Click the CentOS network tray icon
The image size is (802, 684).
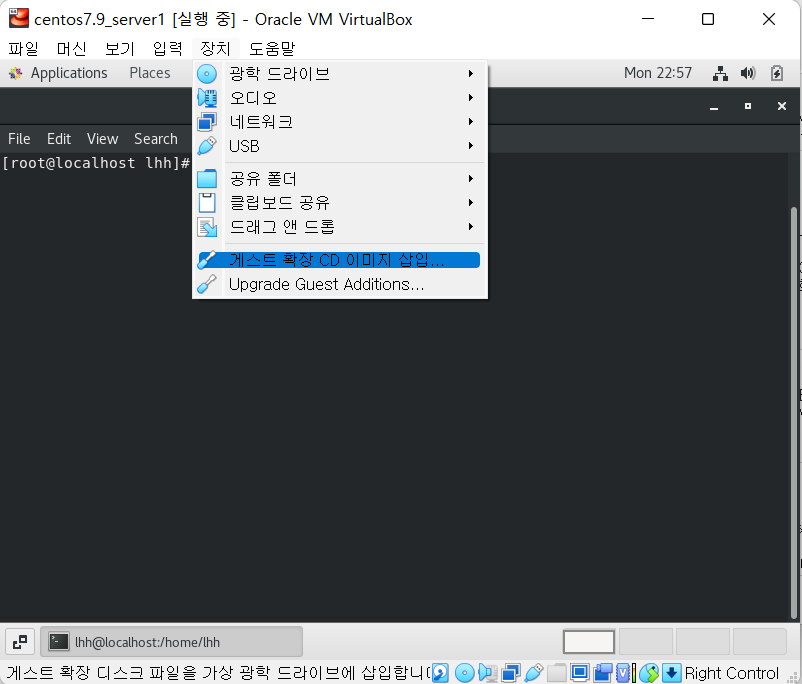(720, 73)
